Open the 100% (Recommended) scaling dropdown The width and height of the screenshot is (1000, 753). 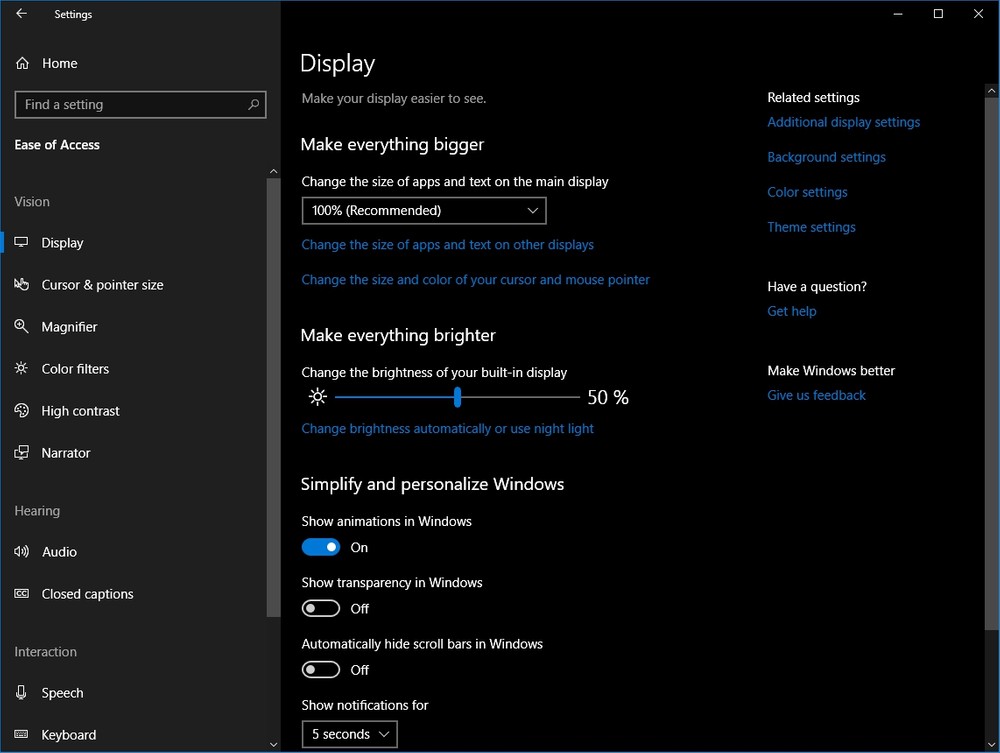click(424, 210)
